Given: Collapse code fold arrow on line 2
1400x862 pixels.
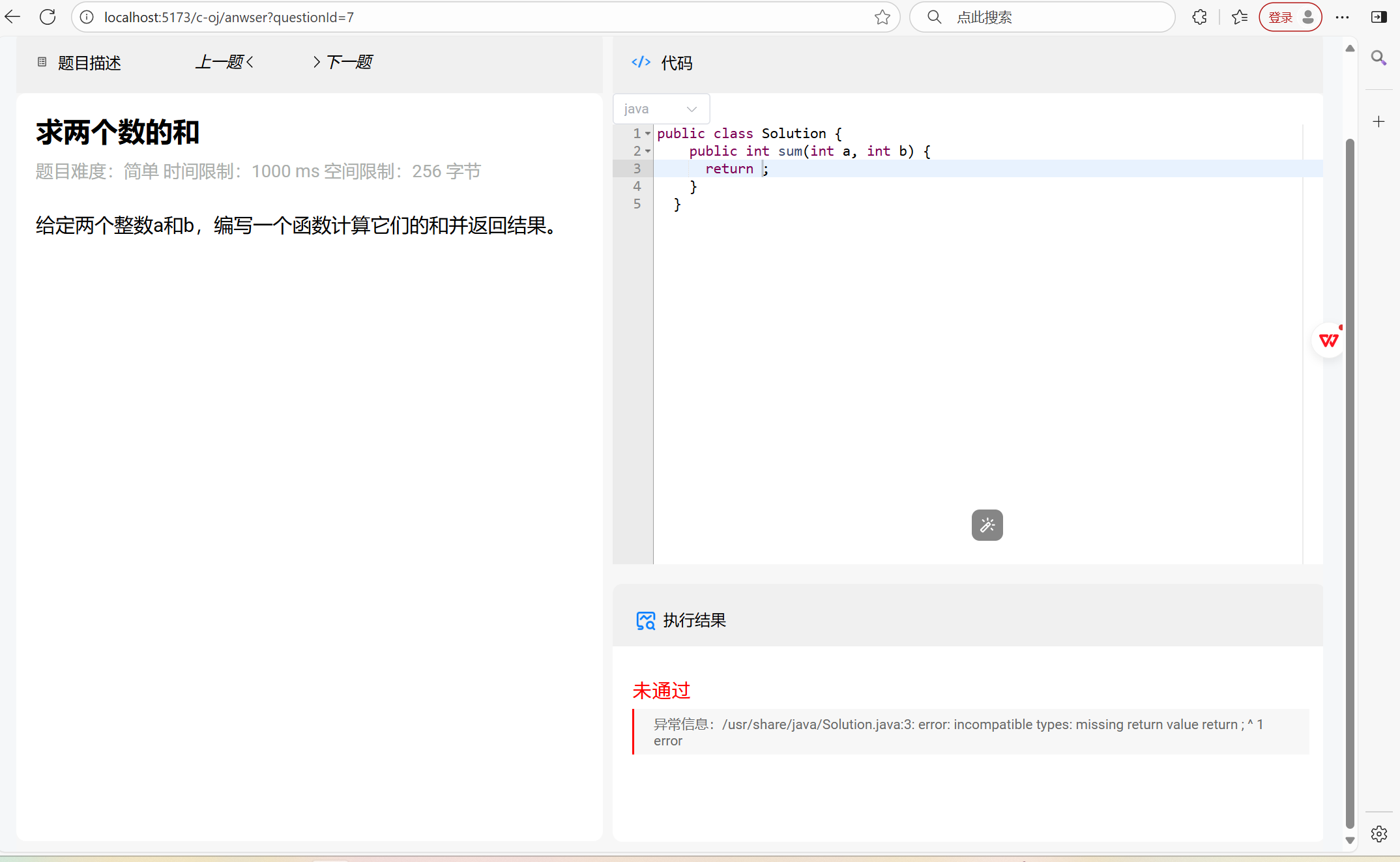Looking at the screenshot, I should pos(648,151).
